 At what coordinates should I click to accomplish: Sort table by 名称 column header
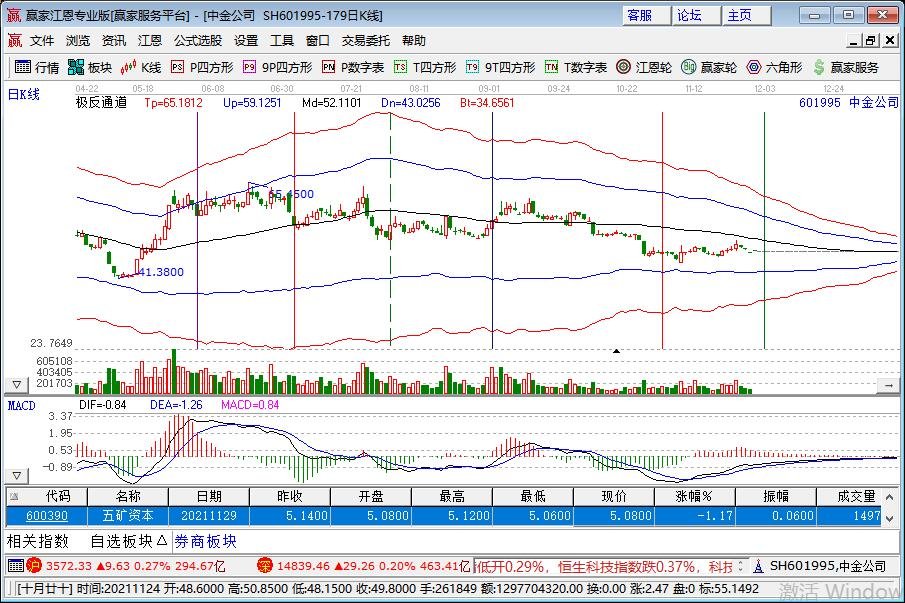pos(128,496)
